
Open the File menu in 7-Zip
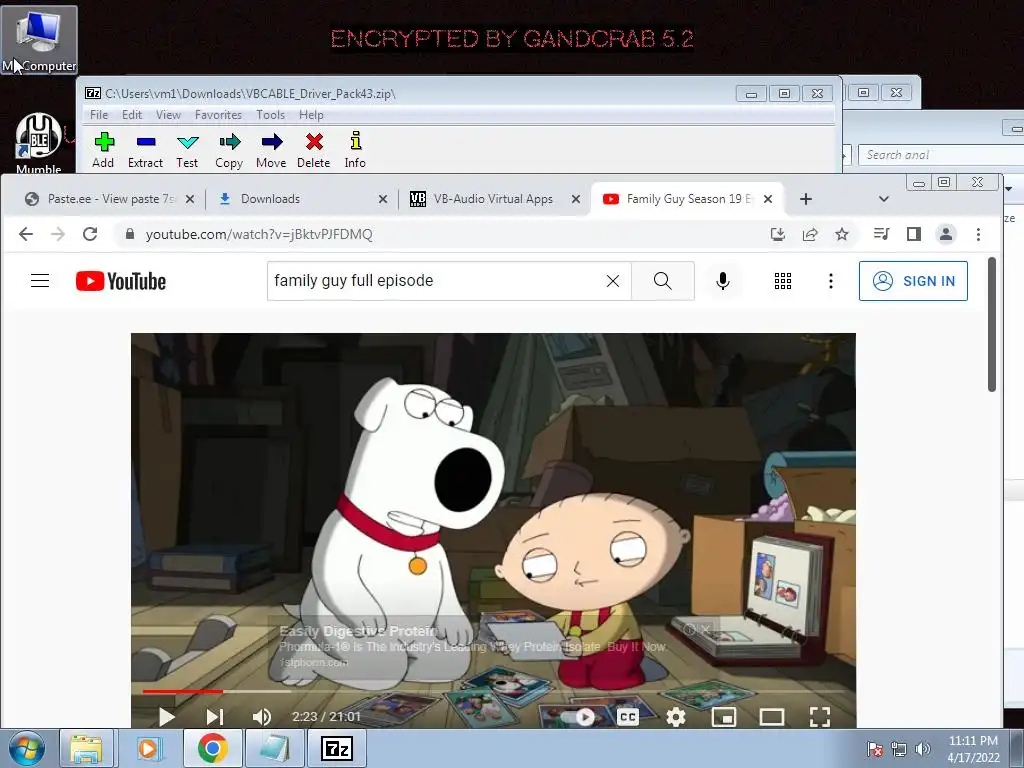coord(99,115)
